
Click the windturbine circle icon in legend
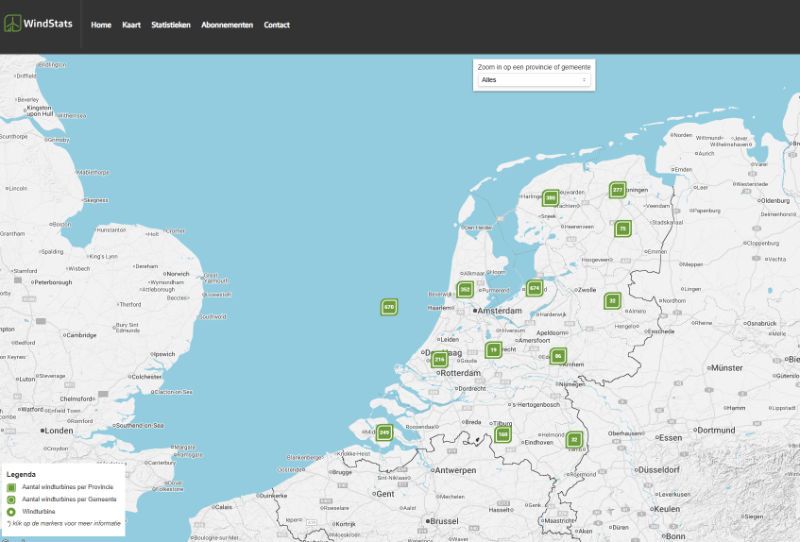[x=11, y=512]
